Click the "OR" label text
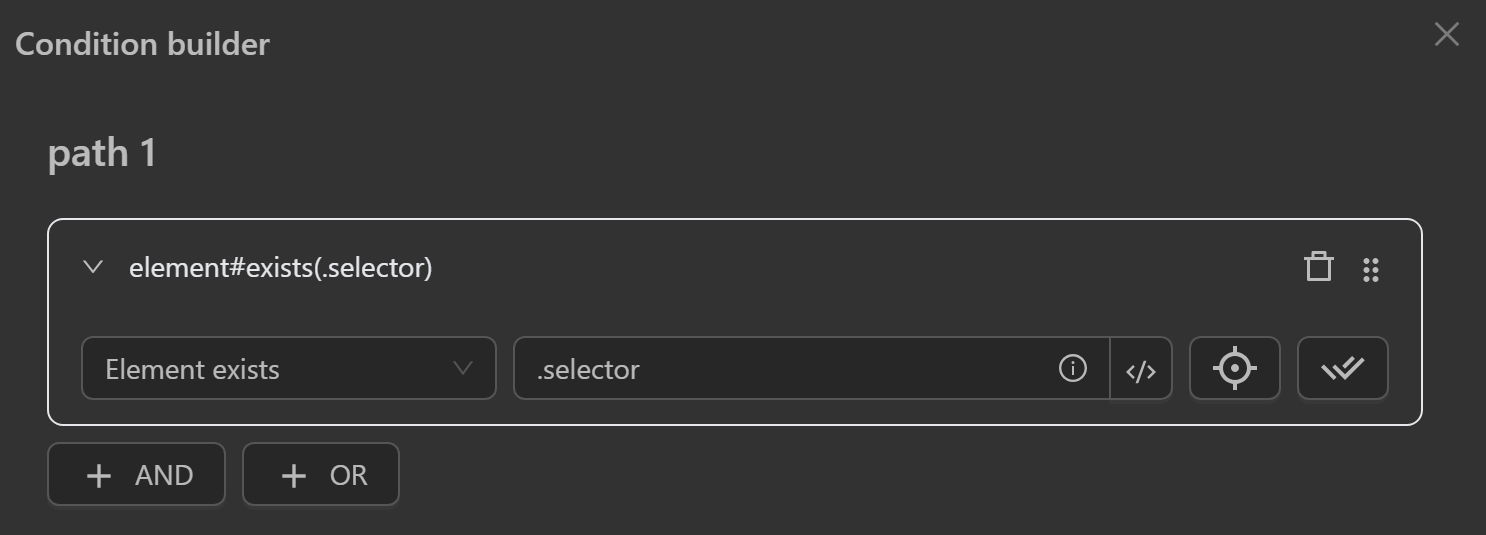1486x535 pixels. 349,475
